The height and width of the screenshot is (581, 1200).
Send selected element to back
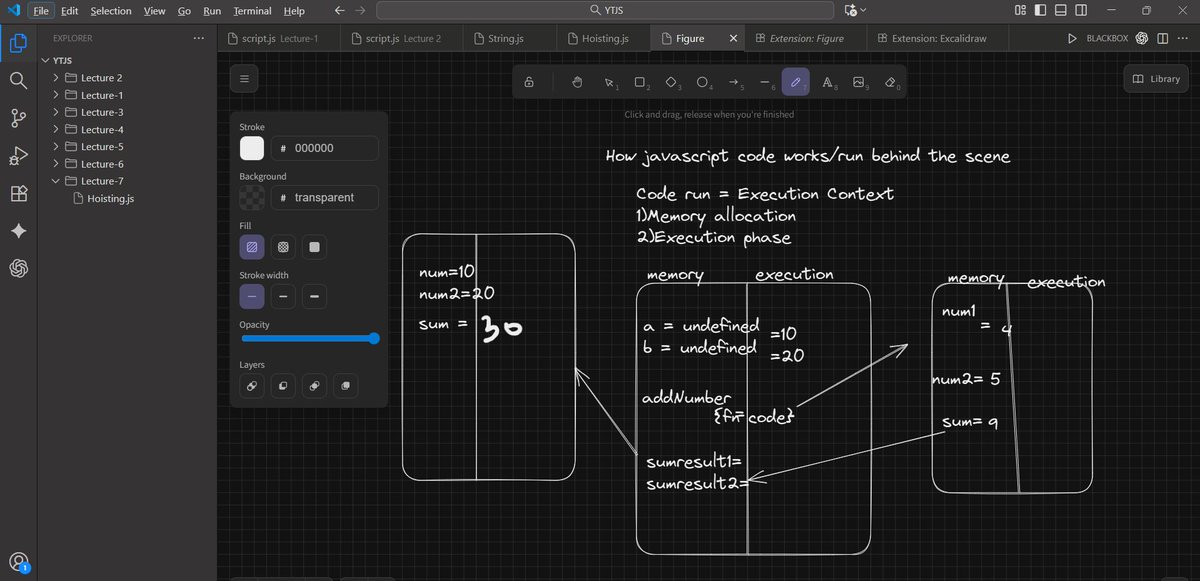[252, 385]
